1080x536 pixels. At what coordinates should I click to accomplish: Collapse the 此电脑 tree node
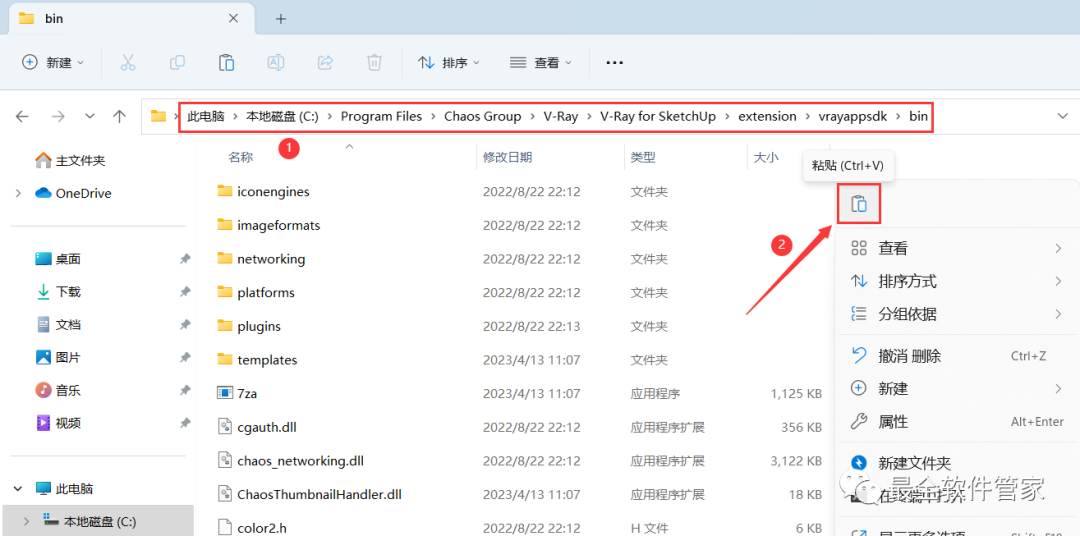18,488
